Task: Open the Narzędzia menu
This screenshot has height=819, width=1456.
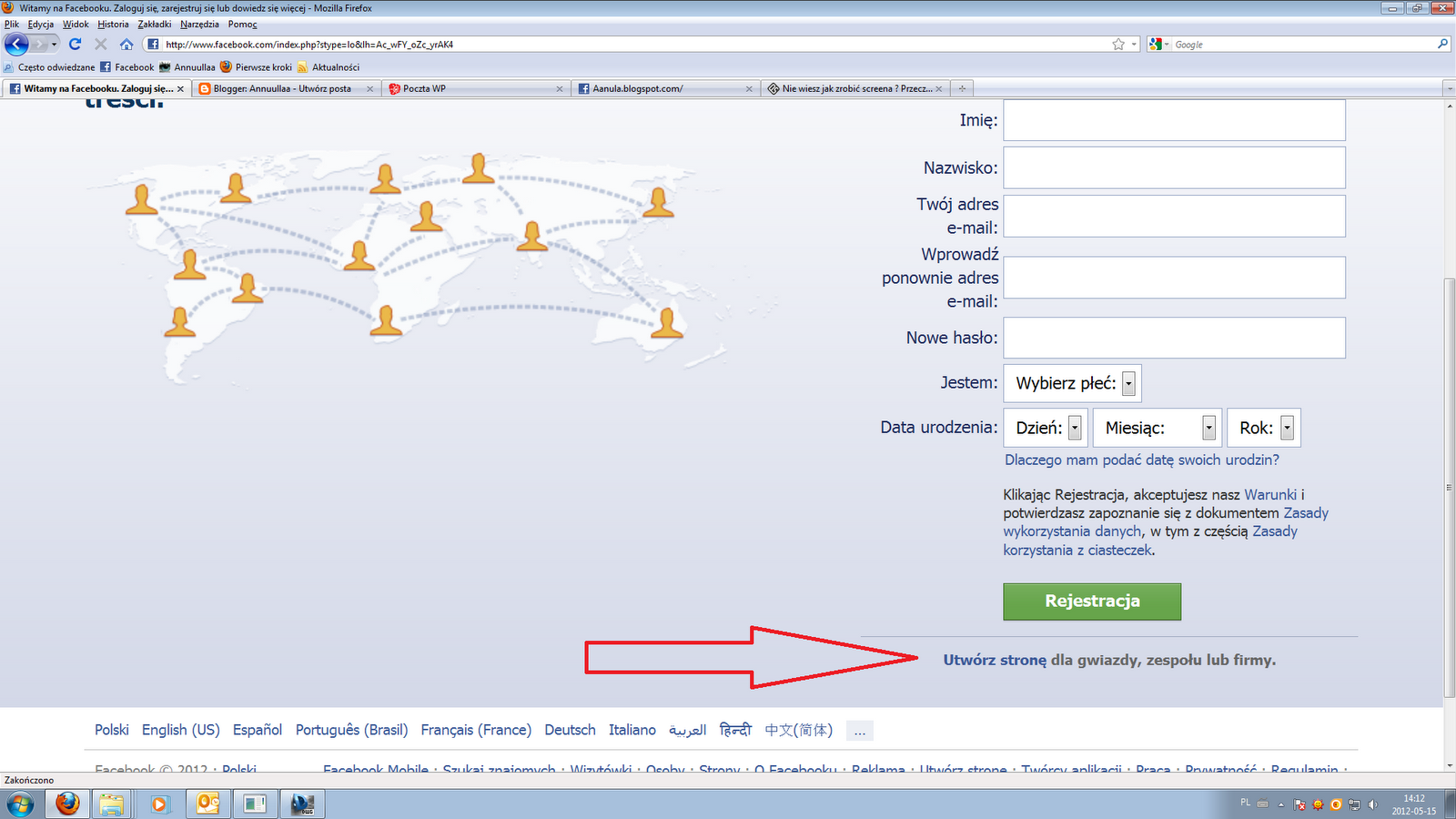Action: 199,24
